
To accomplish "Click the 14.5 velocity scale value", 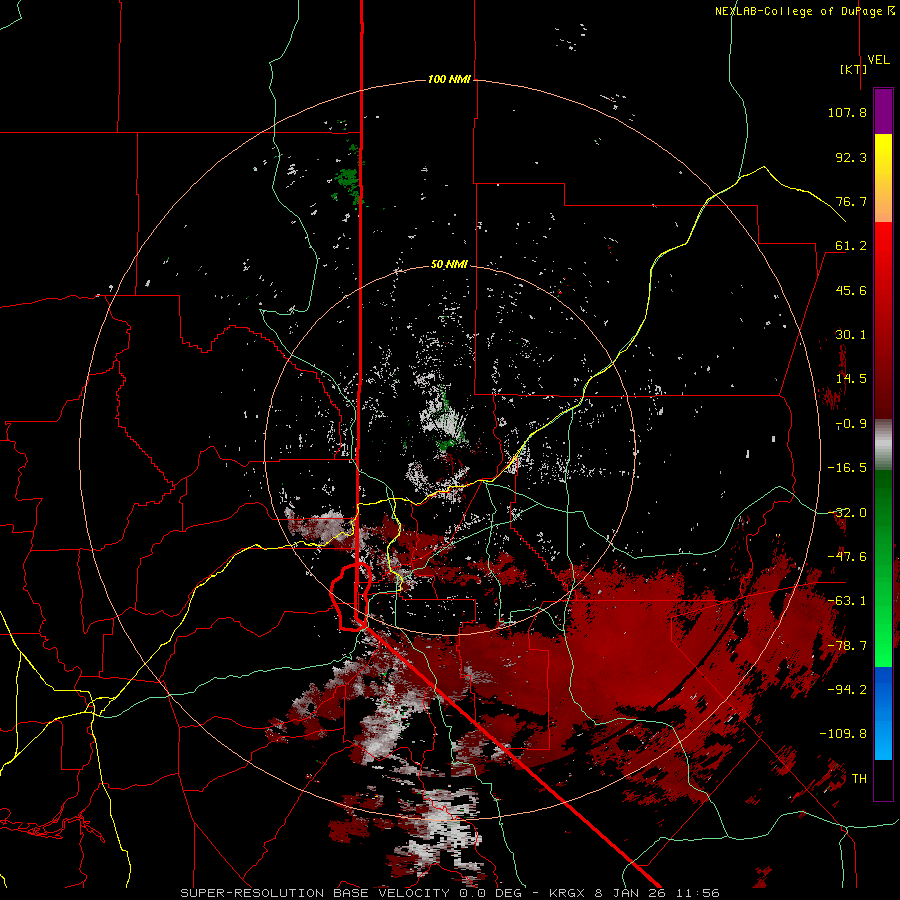I will coord(851,379).
